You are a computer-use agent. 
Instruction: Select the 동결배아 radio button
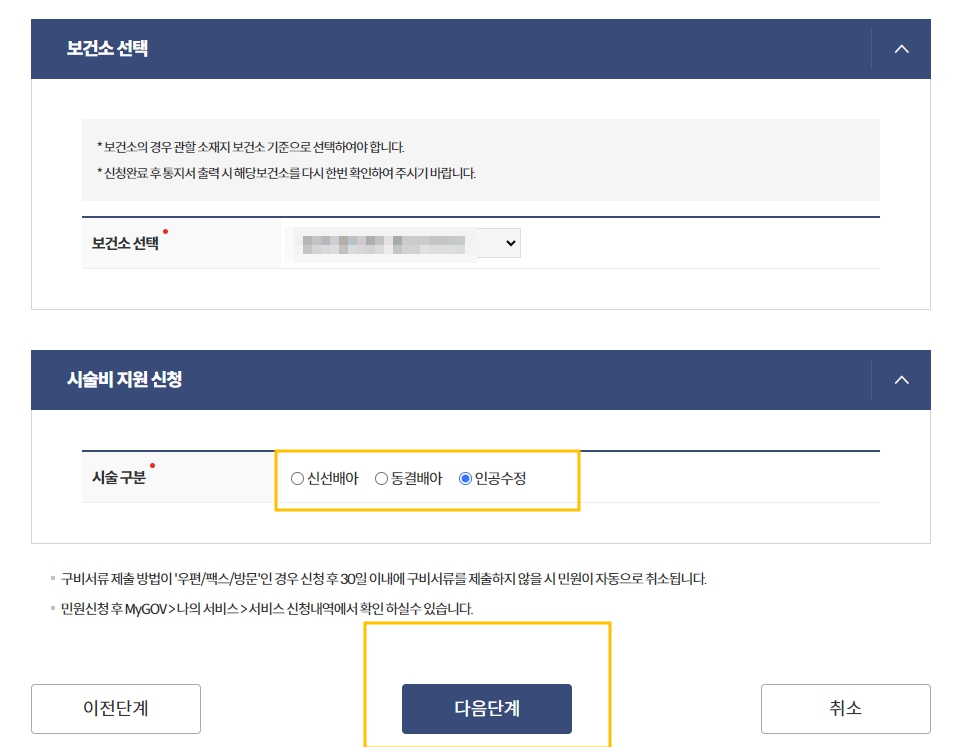(380, 479)
